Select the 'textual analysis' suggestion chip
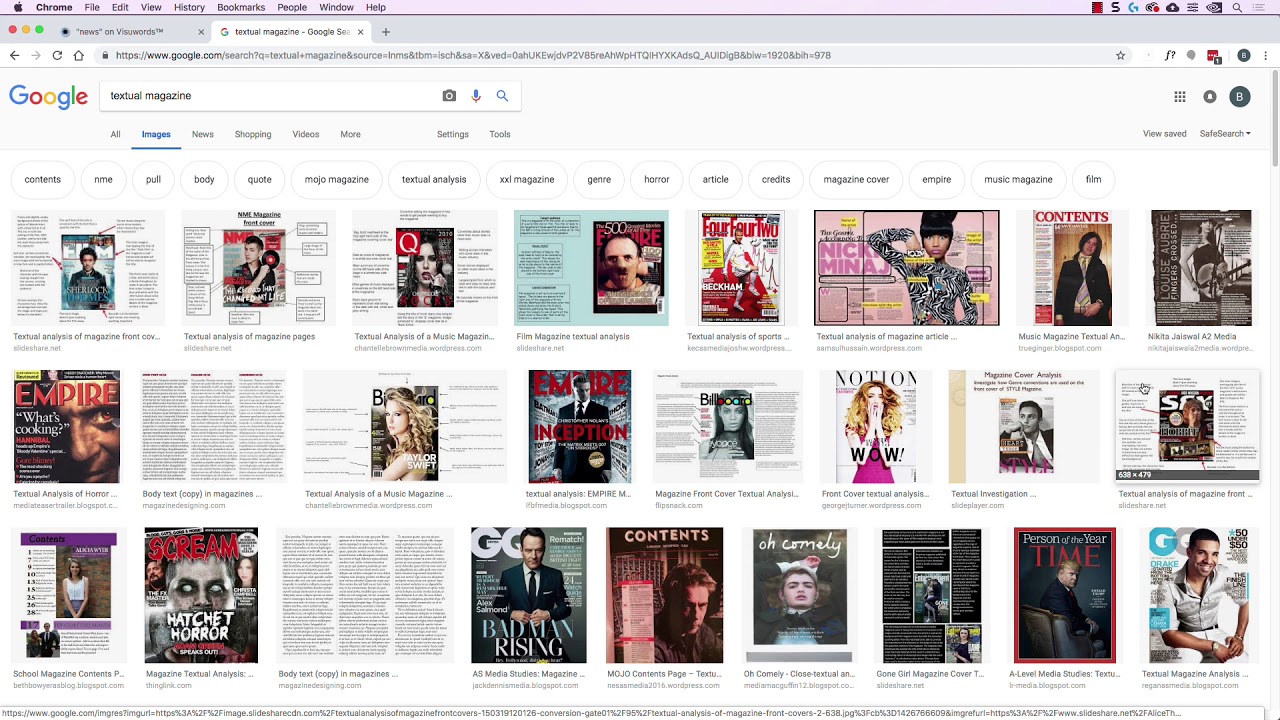This screenshot has width=1280, height=720. (434, 180)
